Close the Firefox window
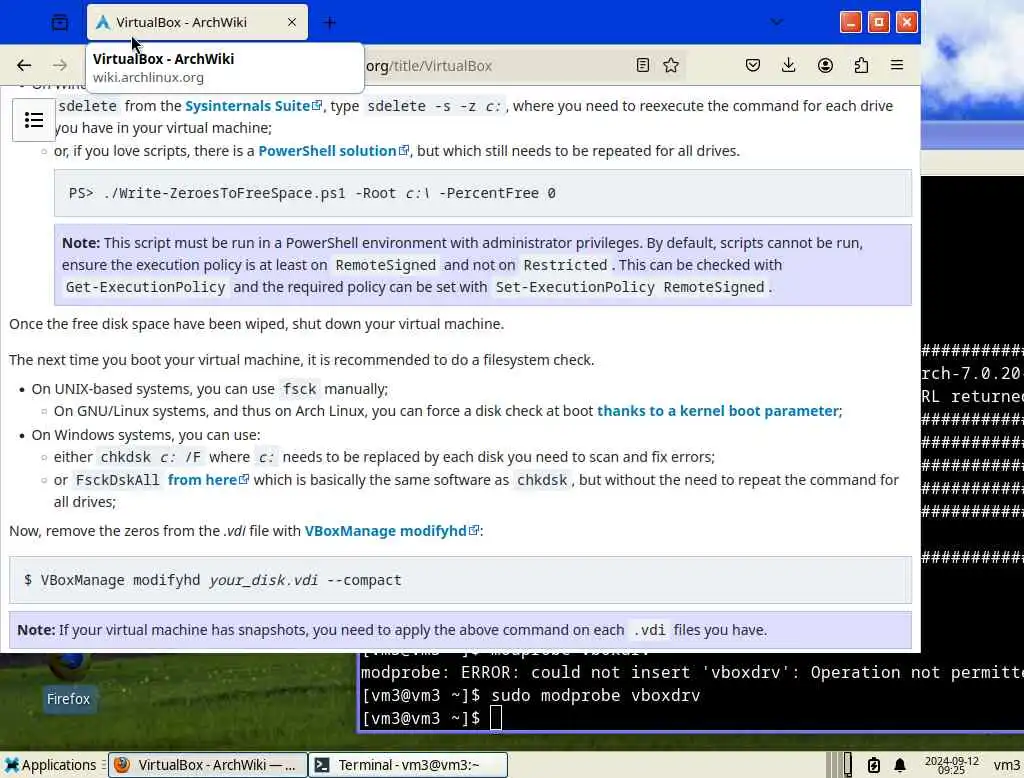Image resolution: width=1024 pixels, height=778 pixels. [x=906, y=23]
